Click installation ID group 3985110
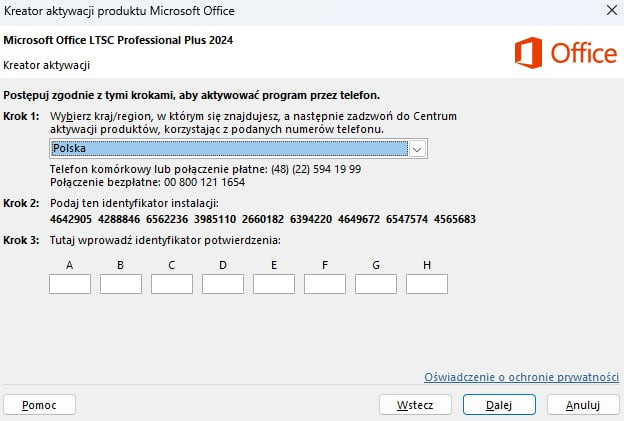Image resolution: width=624 pixels, height=421 pixels. click(215, 219)
